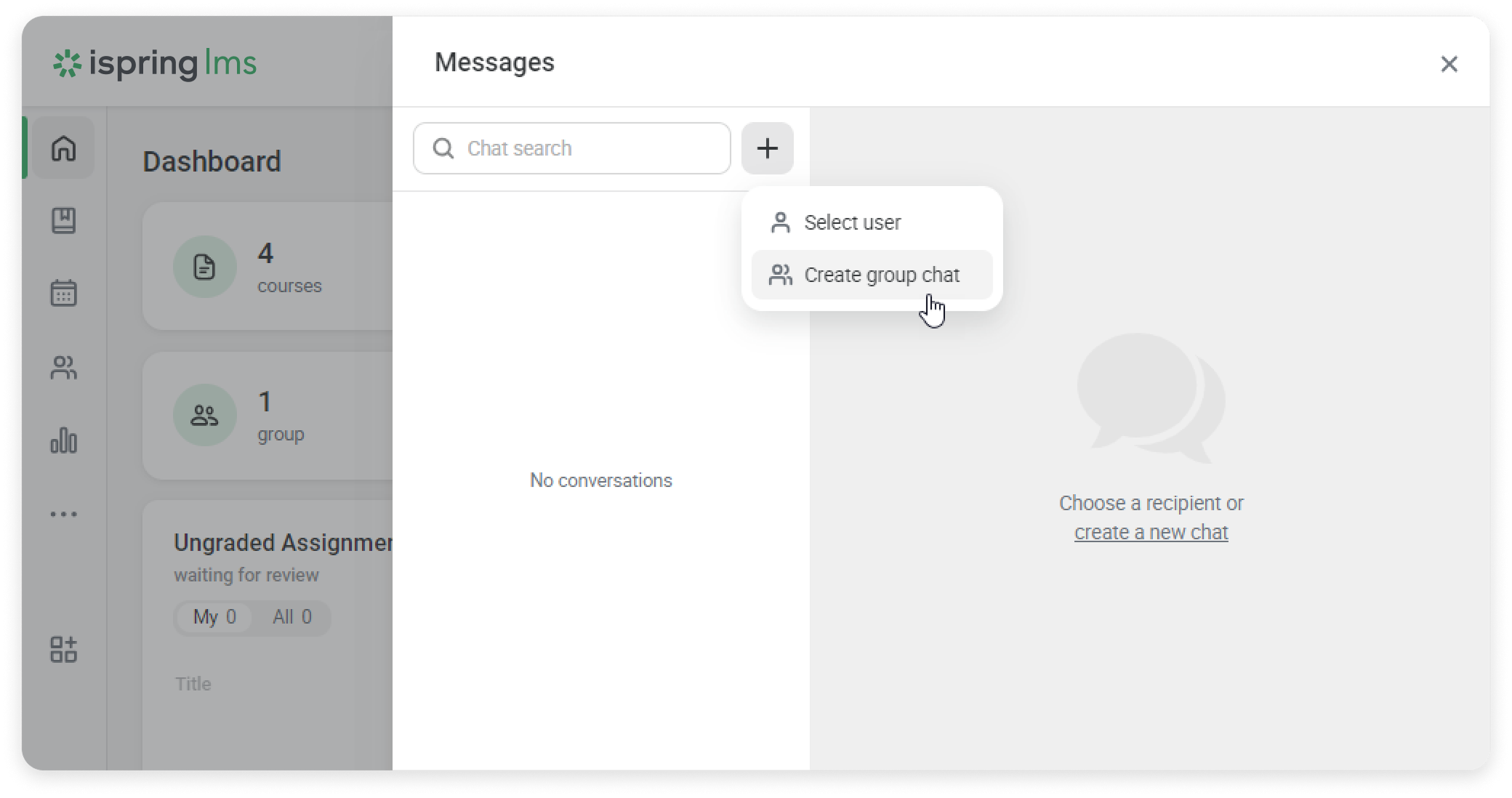Screen dimensions: 1512x798
Task: Switch to My ungraded assignments filter
Action: pos(214,617)
